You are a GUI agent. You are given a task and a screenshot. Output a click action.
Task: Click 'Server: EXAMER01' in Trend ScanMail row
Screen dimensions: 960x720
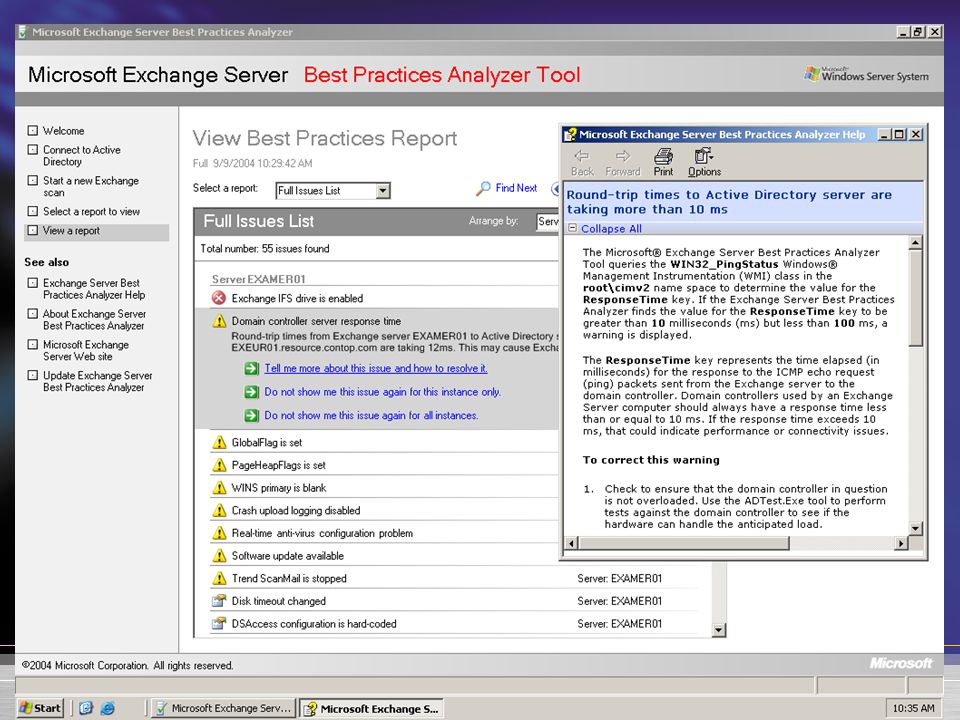tap(619, 579)
